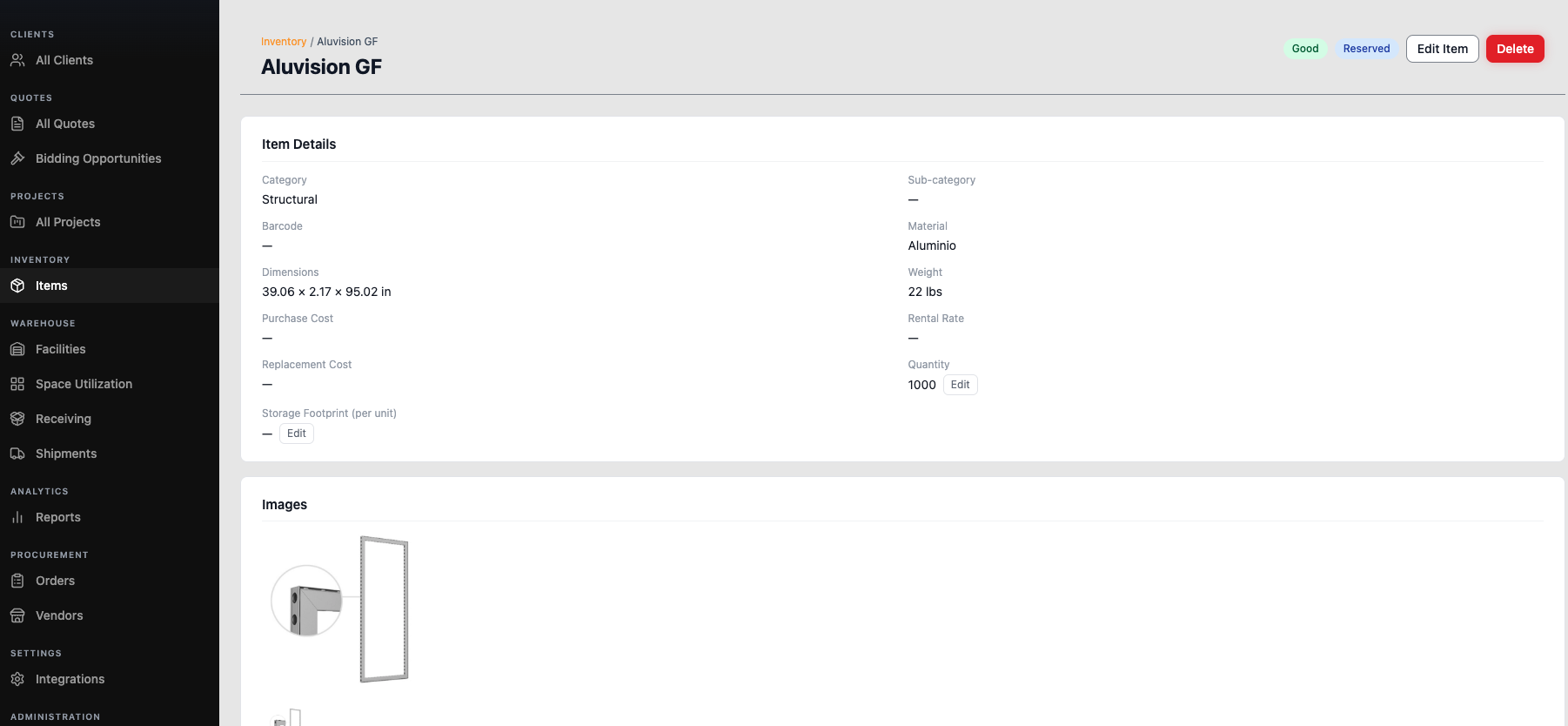Click the Bidding Opportunities gavel icon
Screen dimensions: 1568x726
[17, 158]
